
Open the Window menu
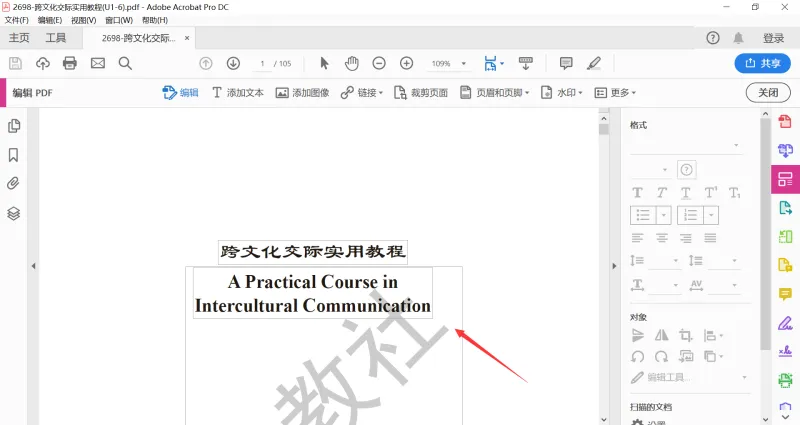119,20
